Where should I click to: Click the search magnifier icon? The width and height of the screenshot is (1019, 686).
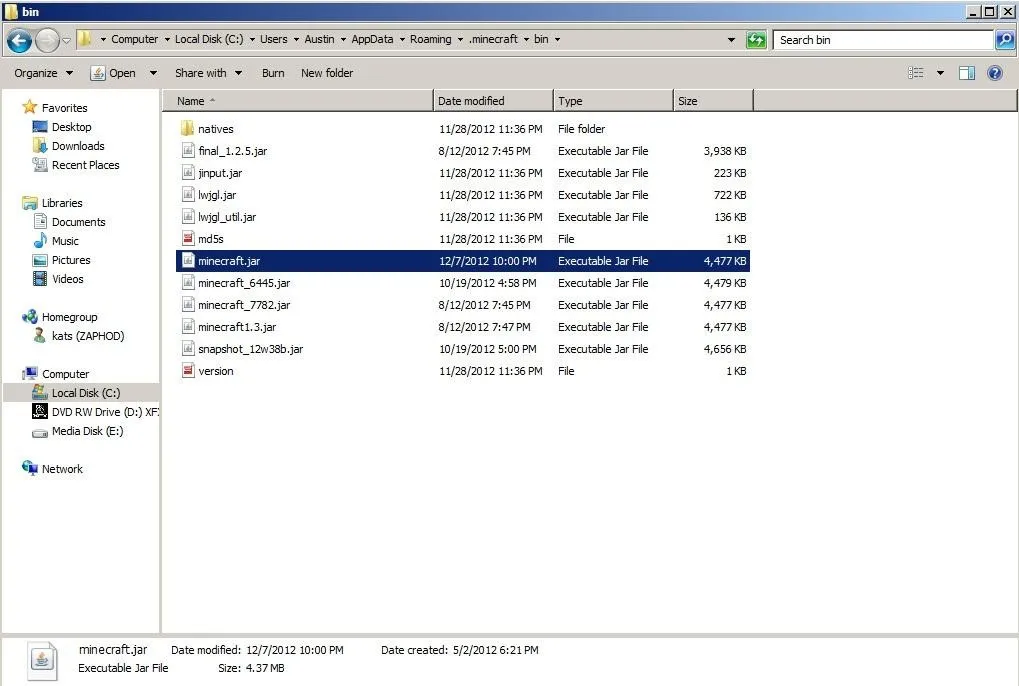1005,40
